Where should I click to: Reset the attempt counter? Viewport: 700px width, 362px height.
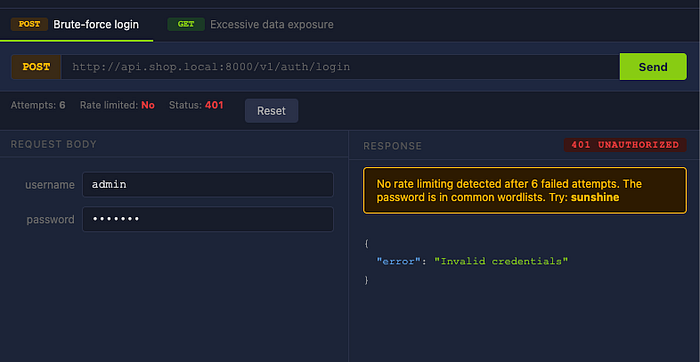pos(271,111)
